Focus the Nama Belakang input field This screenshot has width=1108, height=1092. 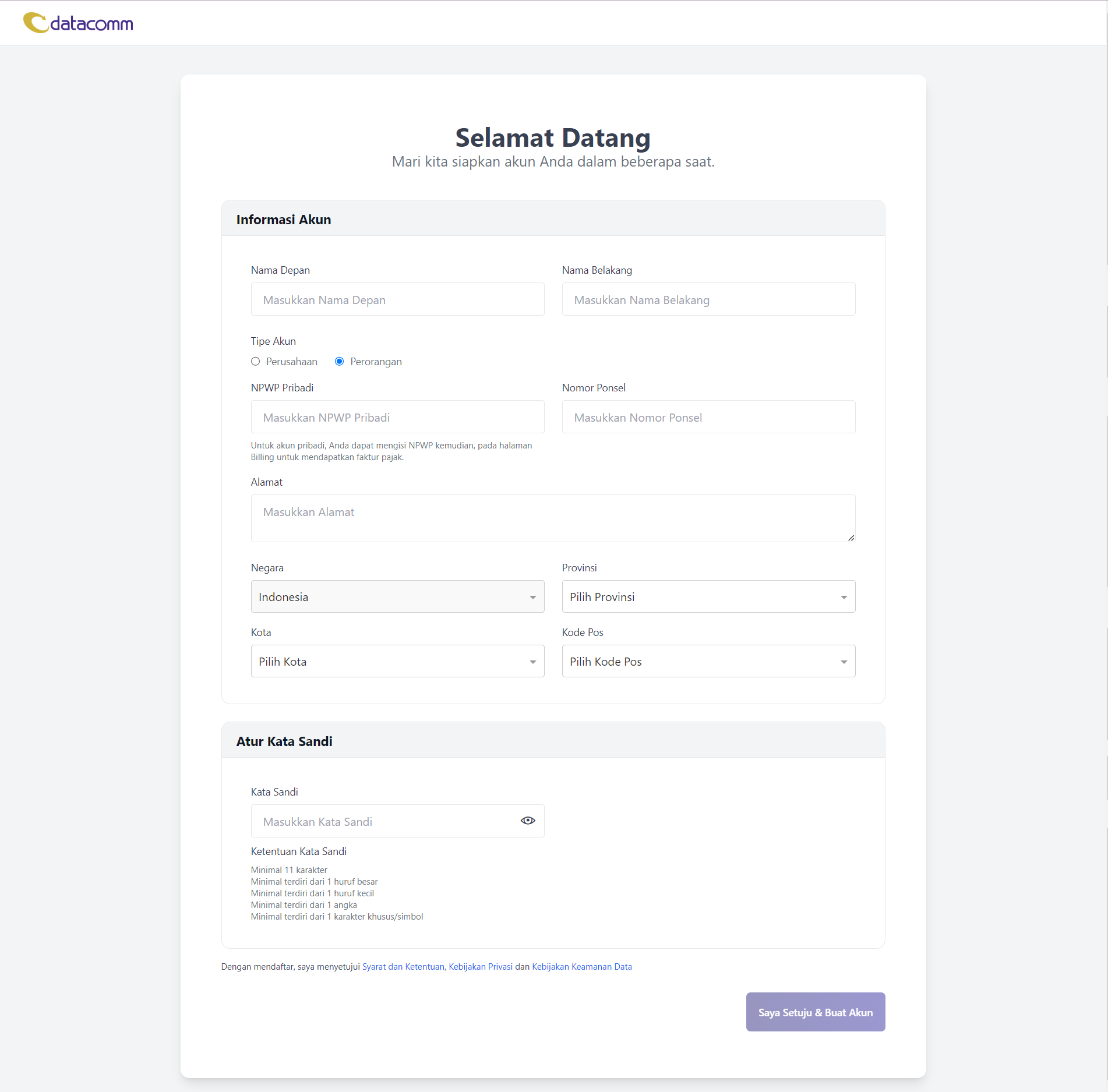point(708,299)
